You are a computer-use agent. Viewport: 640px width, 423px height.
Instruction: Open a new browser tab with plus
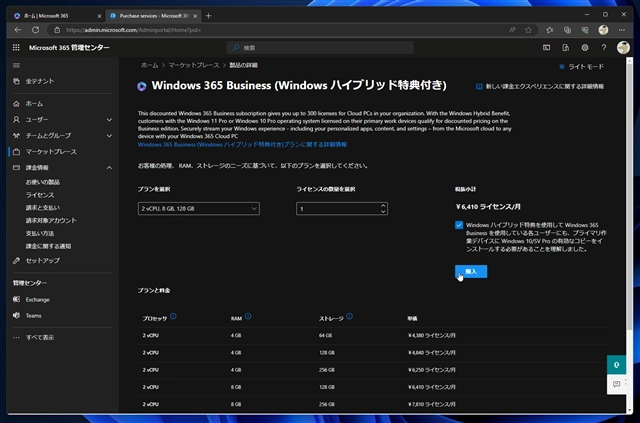pyautogui.click(x=209, y=16)
